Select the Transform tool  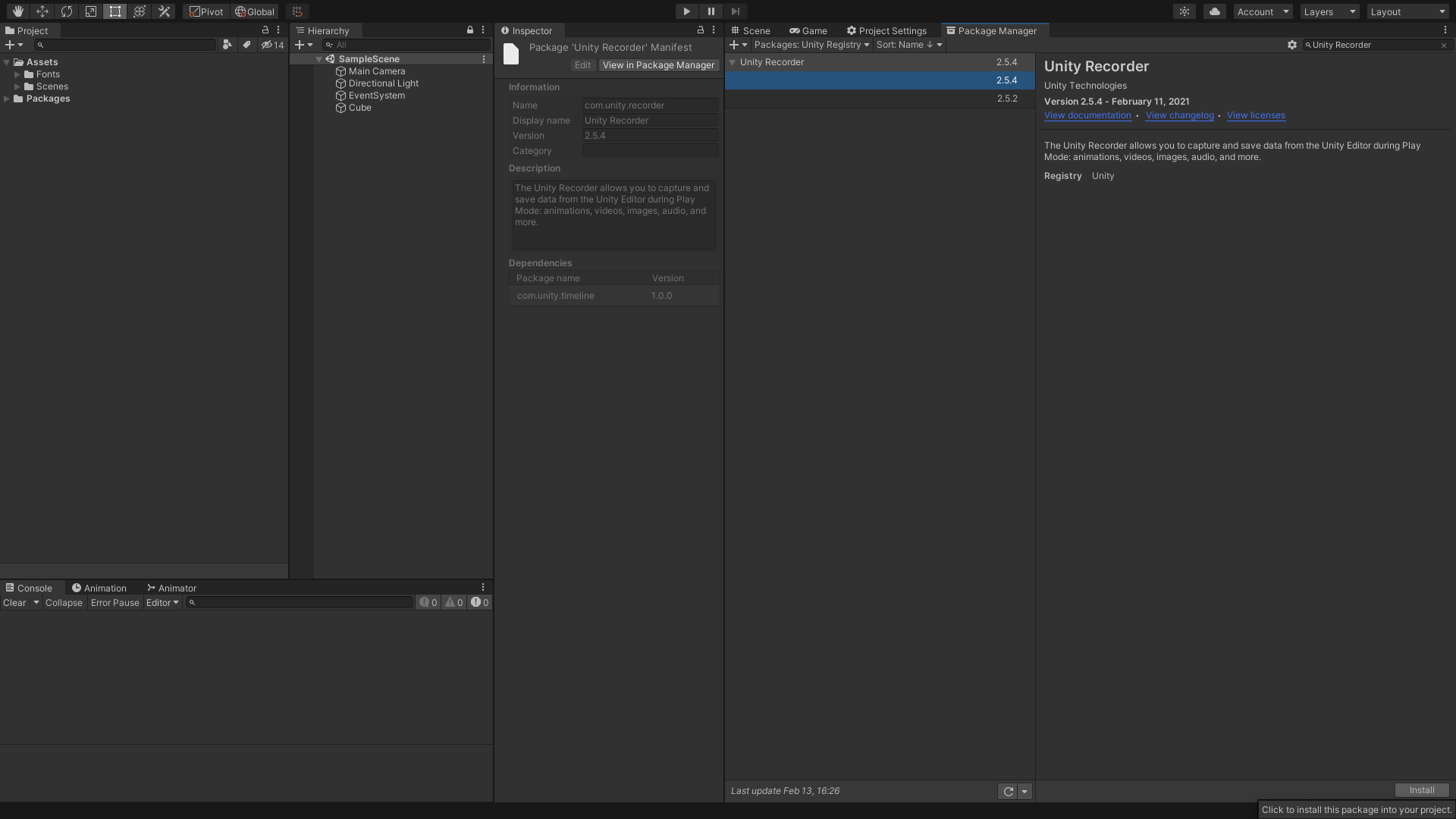coord(139,11)
